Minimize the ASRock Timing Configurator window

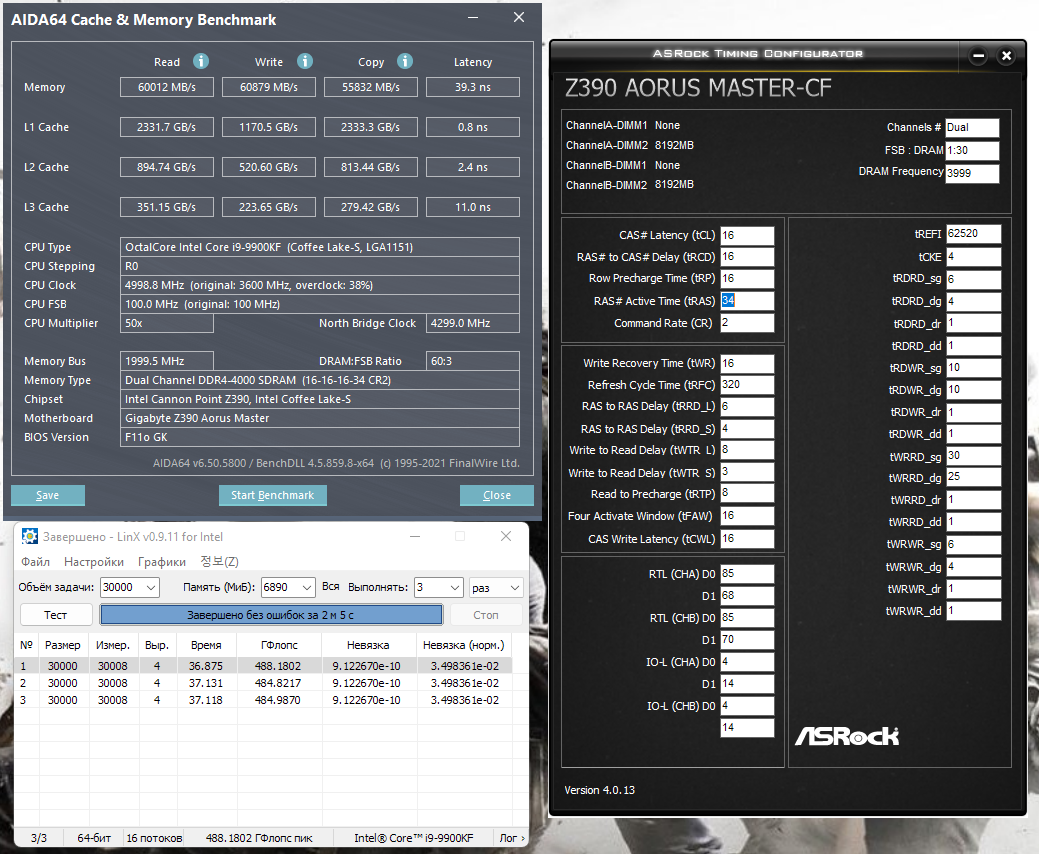pos(978,56)
